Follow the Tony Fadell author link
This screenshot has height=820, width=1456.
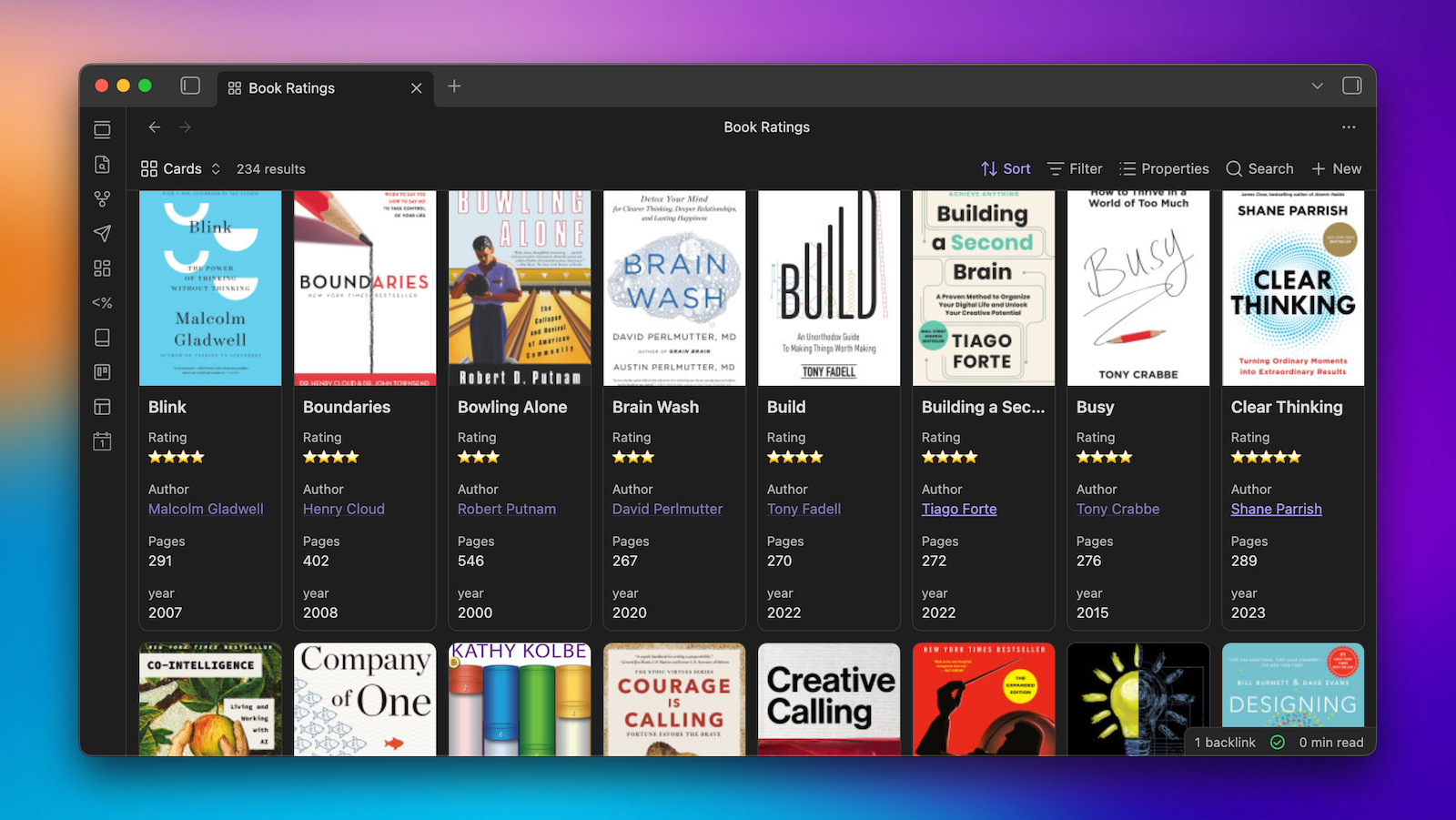(804, 510)
